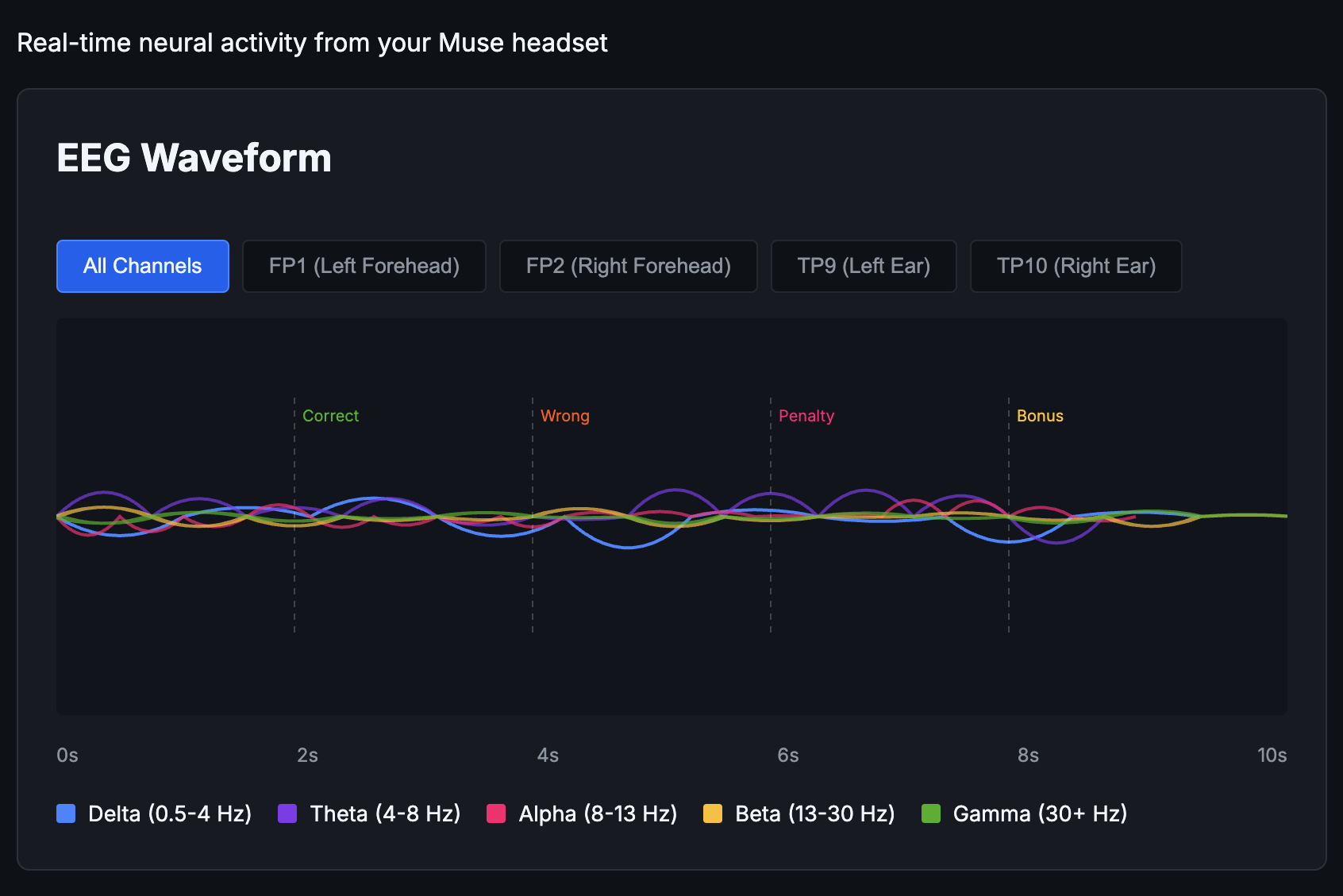Toggle the Alpha (8-13 Hz) legend entry

click(582, 813)
